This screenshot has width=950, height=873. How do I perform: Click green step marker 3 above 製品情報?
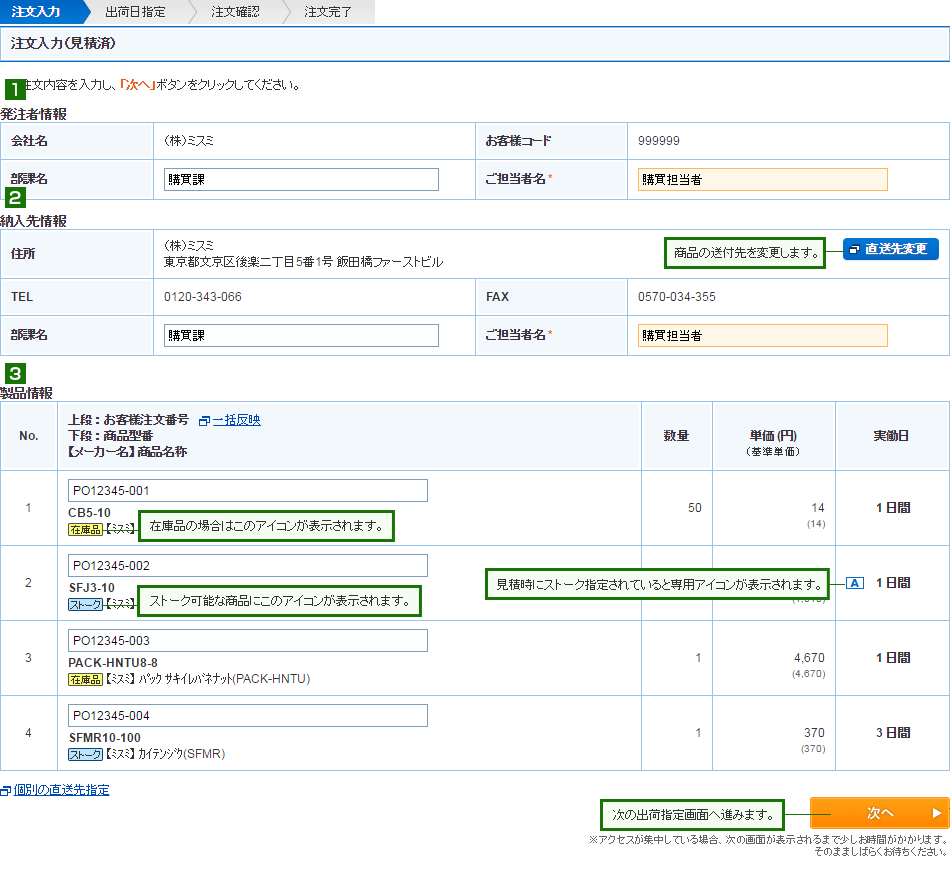pos(15,373)
